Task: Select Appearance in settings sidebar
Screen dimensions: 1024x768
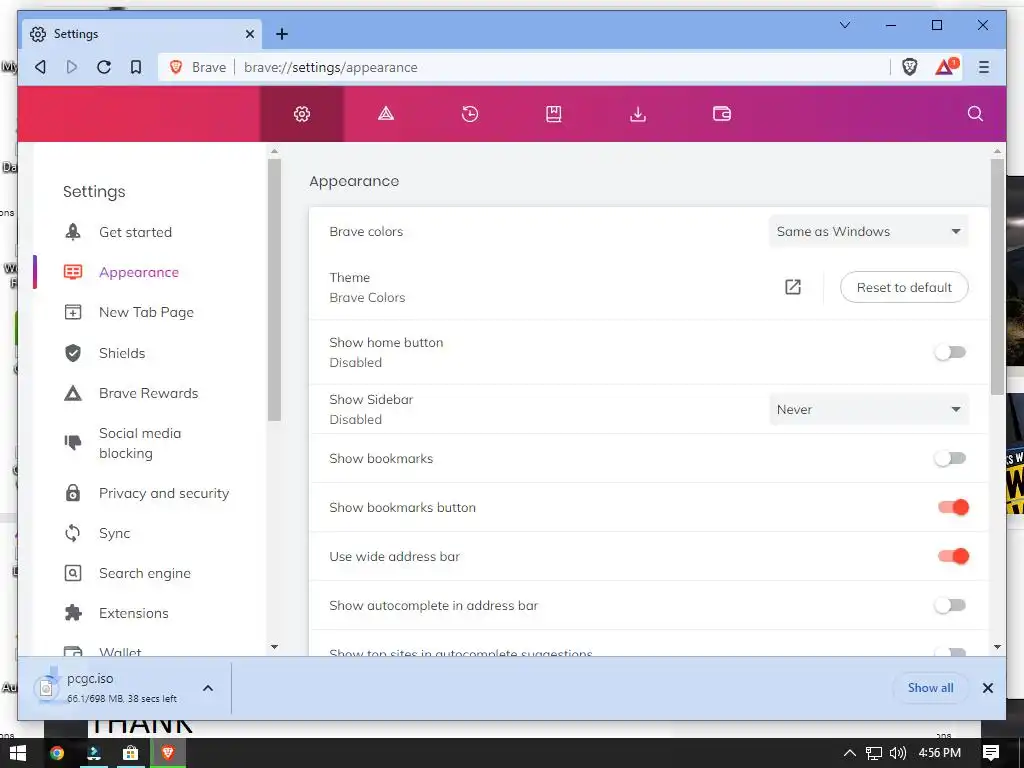Action: pyautogui.click(x=138, y=272)
